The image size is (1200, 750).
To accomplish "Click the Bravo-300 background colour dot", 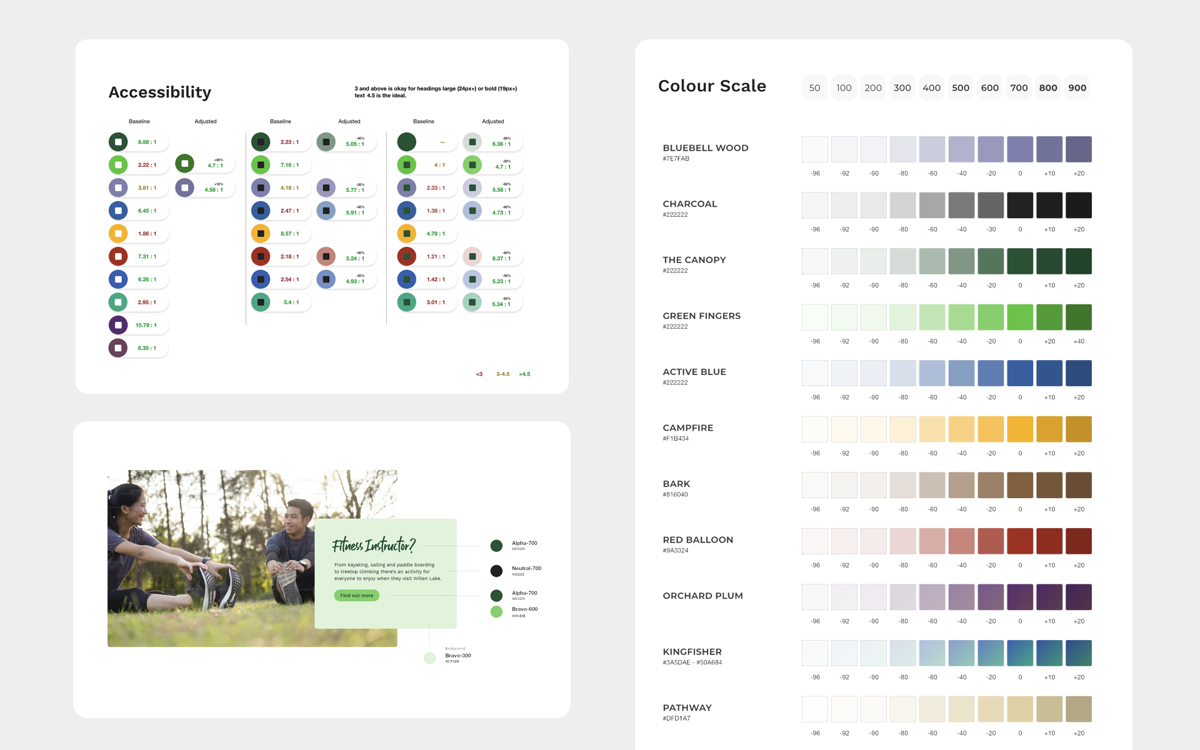I will (x=430, y=658).
